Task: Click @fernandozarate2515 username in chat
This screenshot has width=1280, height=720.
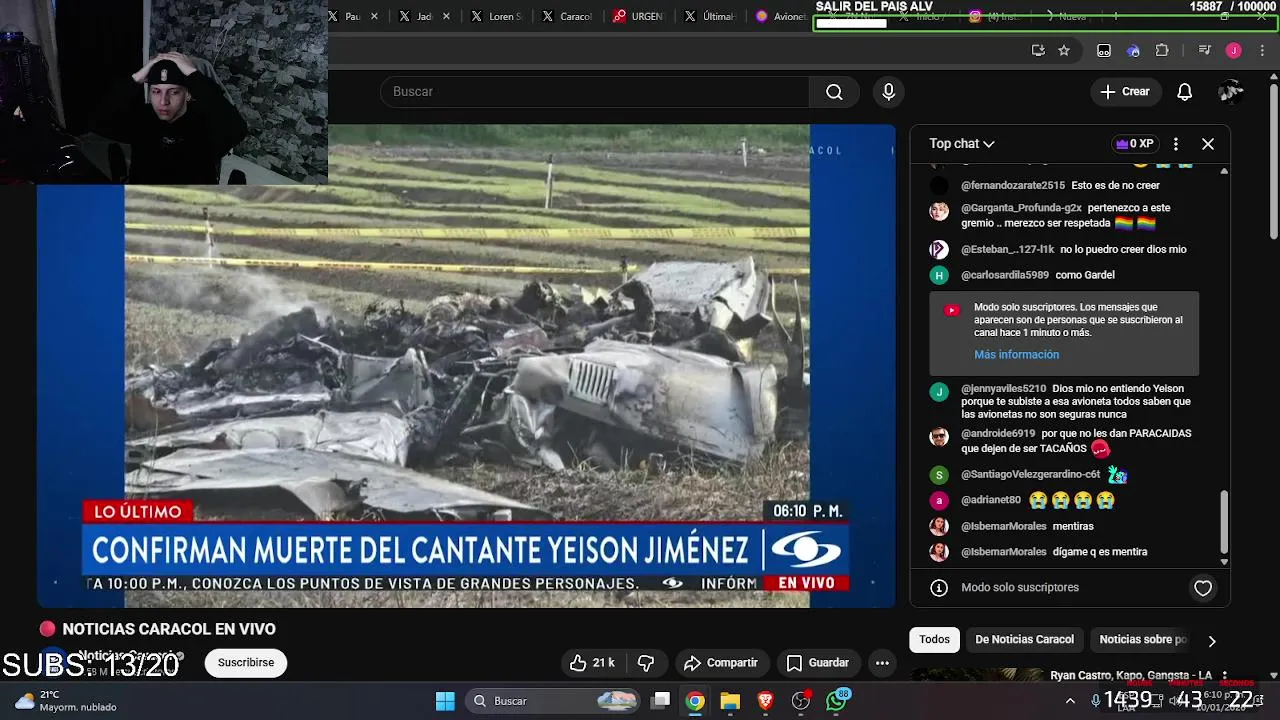Action: [x=1013, y=186]
